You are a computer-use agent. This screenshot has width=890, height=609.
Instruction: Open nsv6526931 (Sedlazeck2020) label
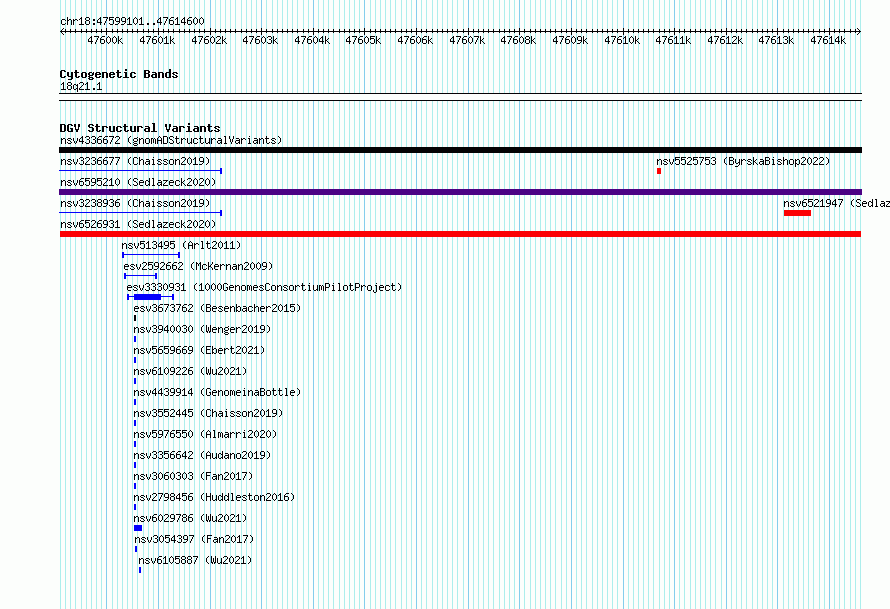[138, 224]
